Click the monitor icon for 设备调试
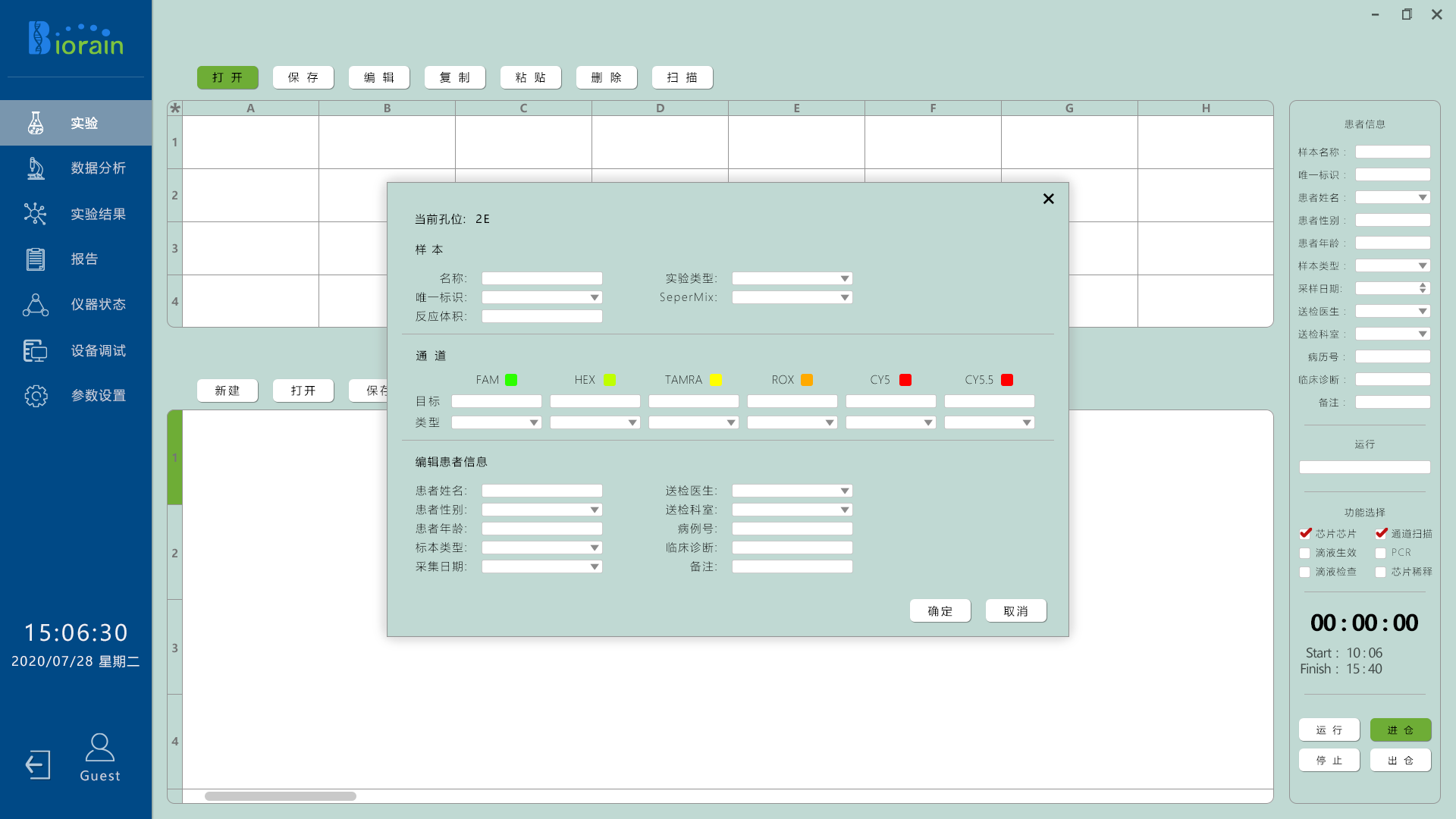The width and height of the screenshot is (1456, 819). coord(36,350)
